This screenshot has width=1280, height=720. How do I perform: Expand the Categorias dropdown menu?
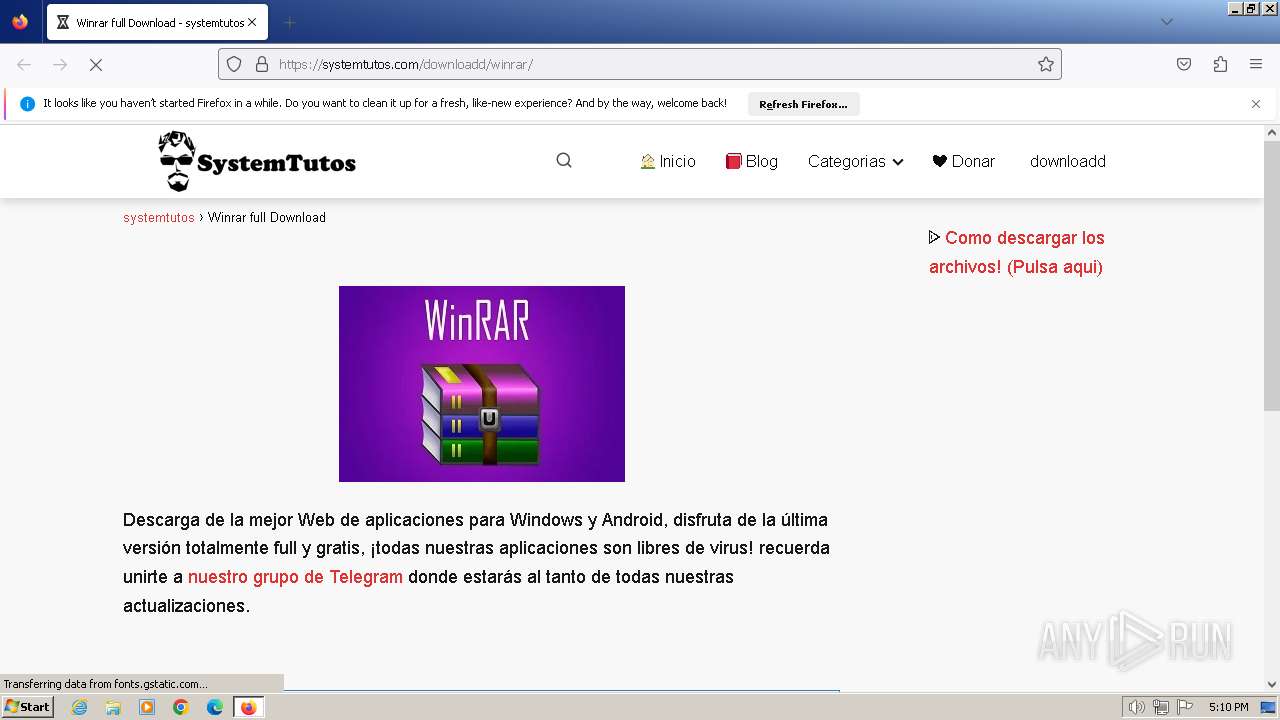click(x=855, y=161)
